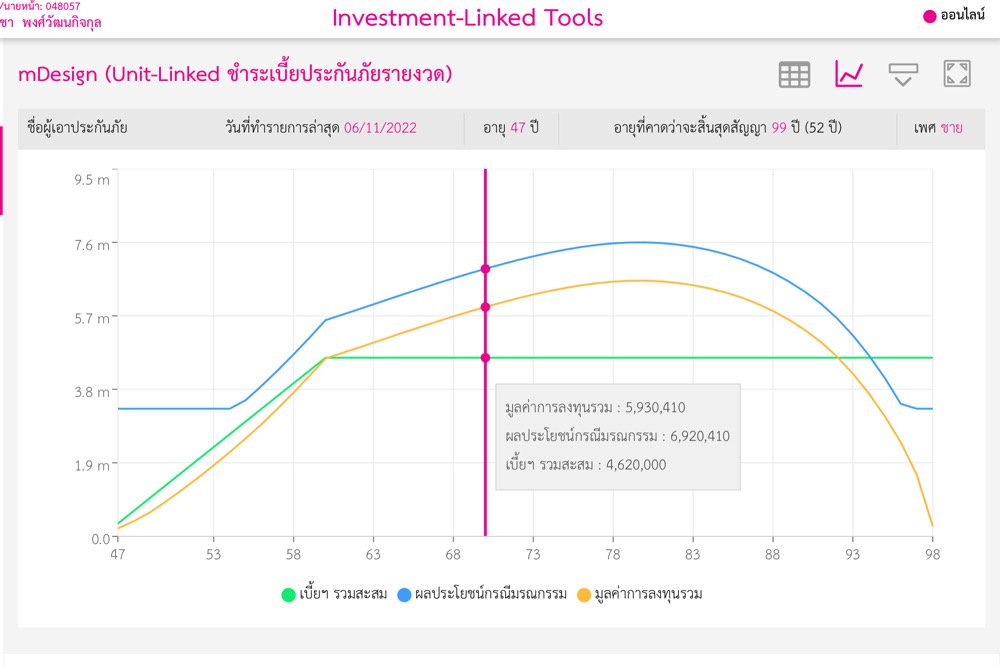This screenshot has height=667, width=1000.
Task: Open the age 47 ปี field
Action: coord(511,128)
